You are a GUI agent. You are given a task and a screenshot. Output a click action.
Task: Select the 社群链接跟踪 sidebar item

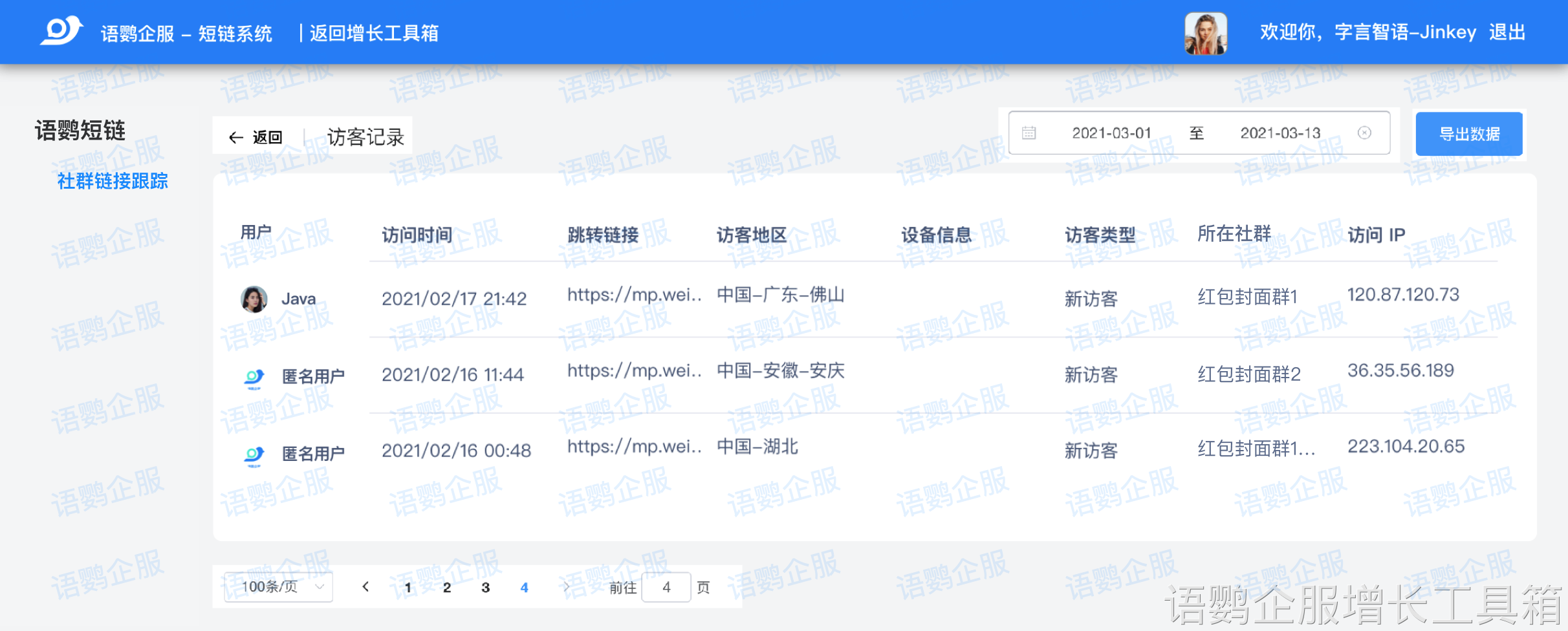(x=113, y=181)
